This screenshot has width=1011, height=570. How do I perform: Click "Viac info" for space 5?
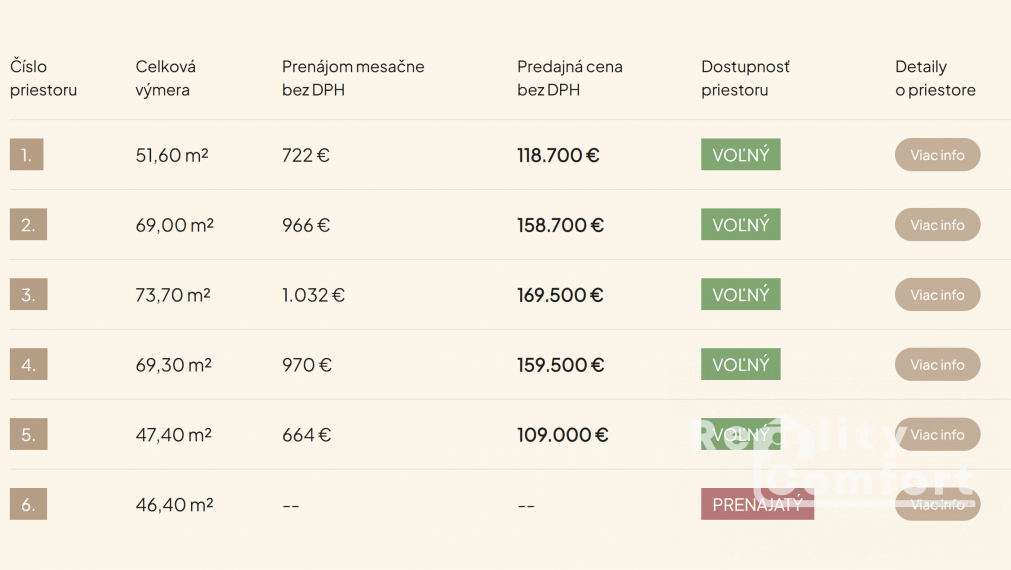point(937,435)
